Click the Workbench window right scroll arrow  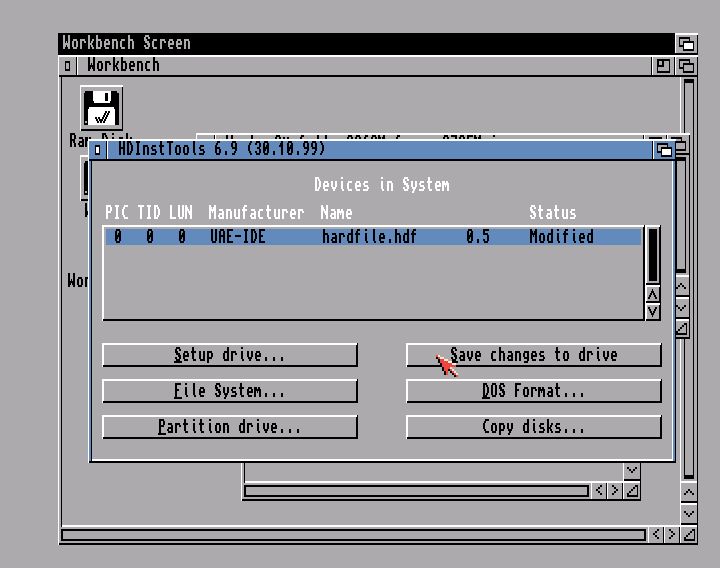[670, 535]
